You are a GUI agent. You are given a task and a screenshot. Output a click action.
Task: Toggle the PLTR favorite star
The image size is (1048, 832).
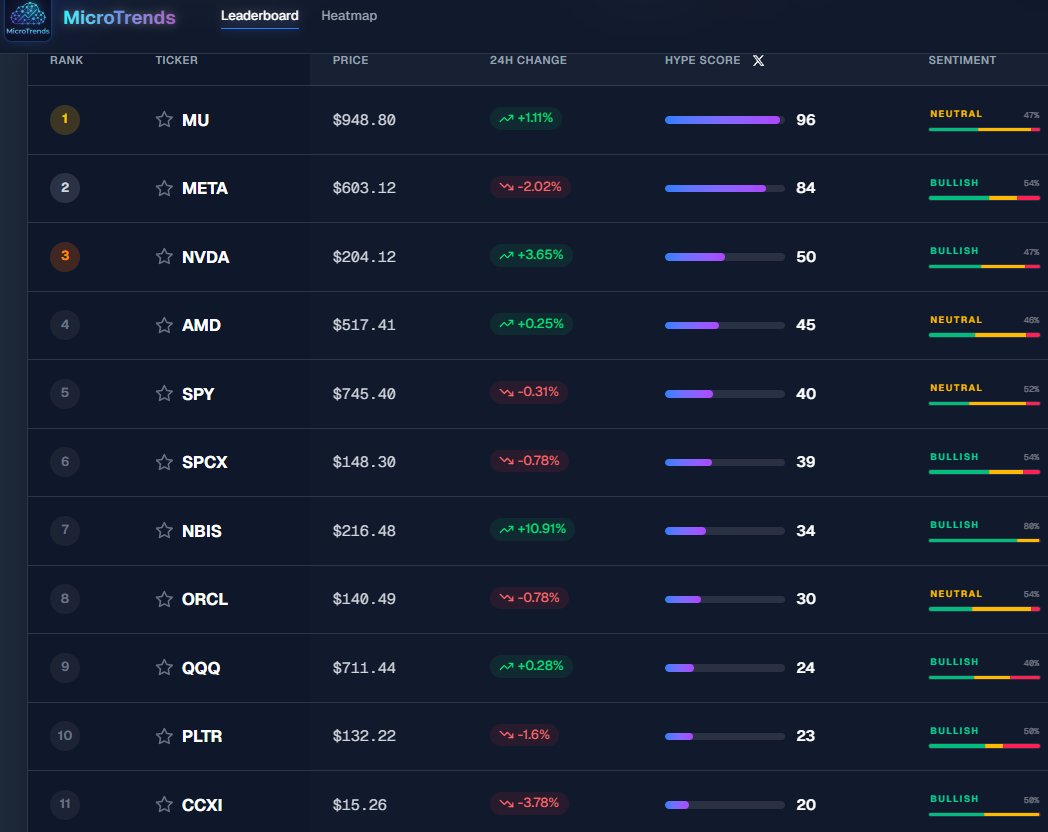(164, 736)
